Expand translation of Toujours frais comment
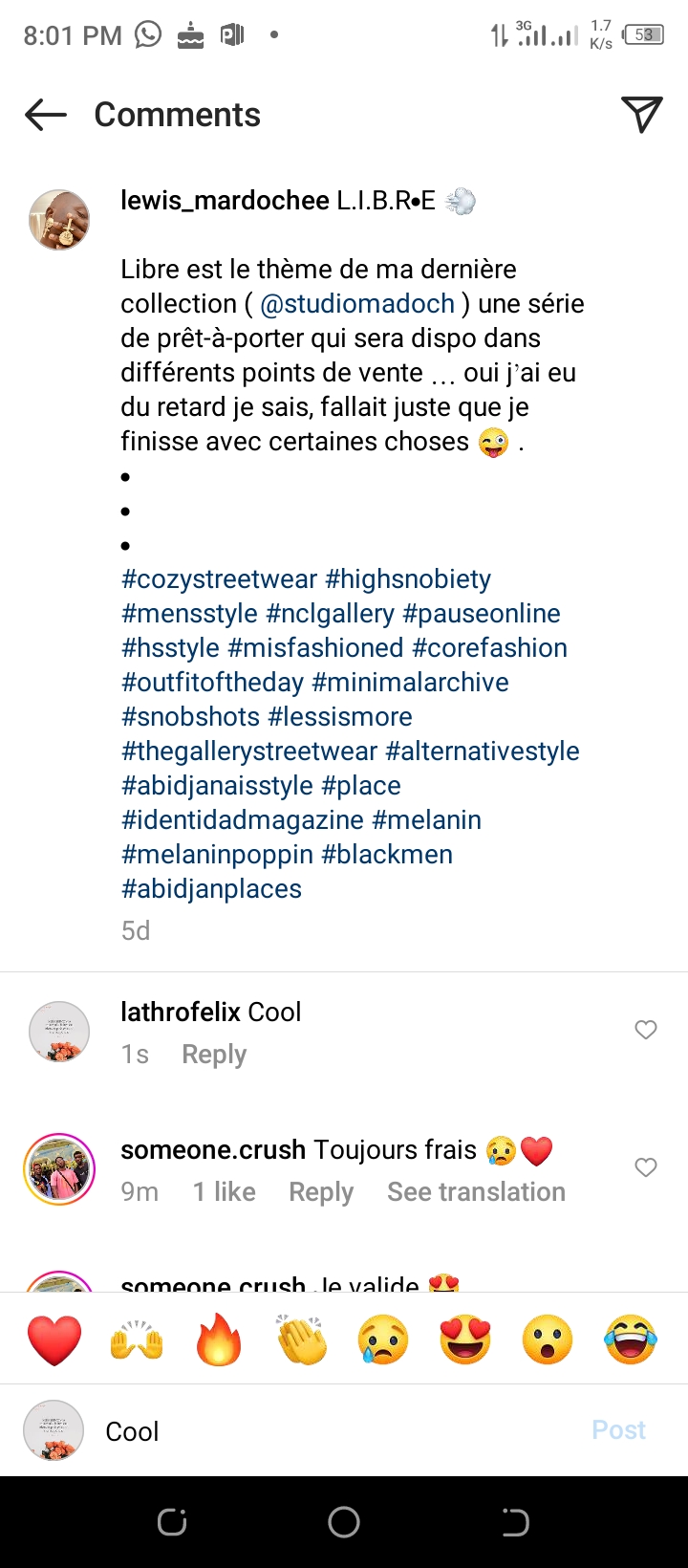 (x=476, y=1192)
